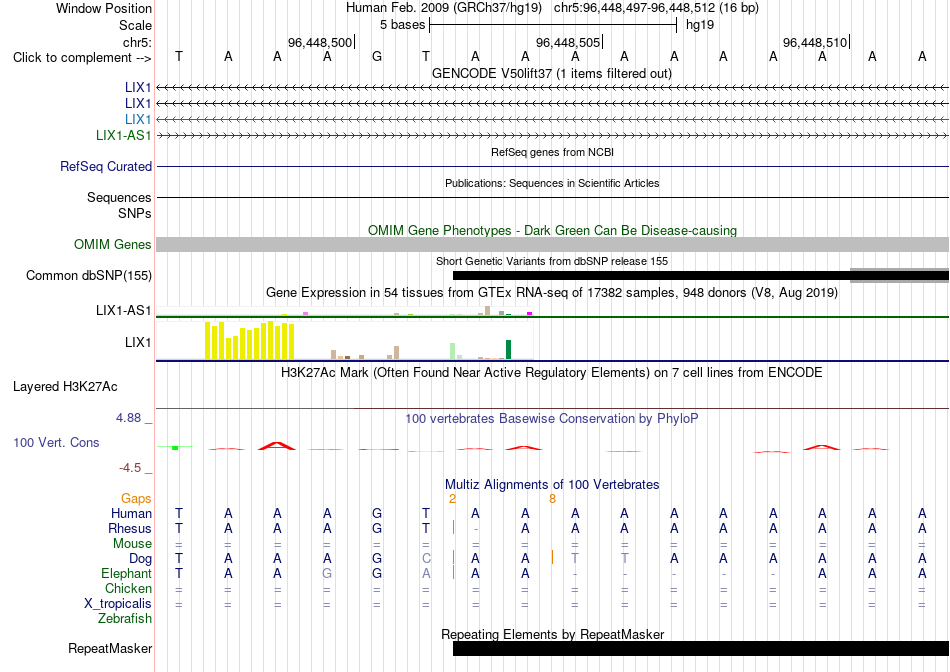The height and width of the screenshot is (672, 950).
Task: Click the Sequences track label
Action: (119, 198)
